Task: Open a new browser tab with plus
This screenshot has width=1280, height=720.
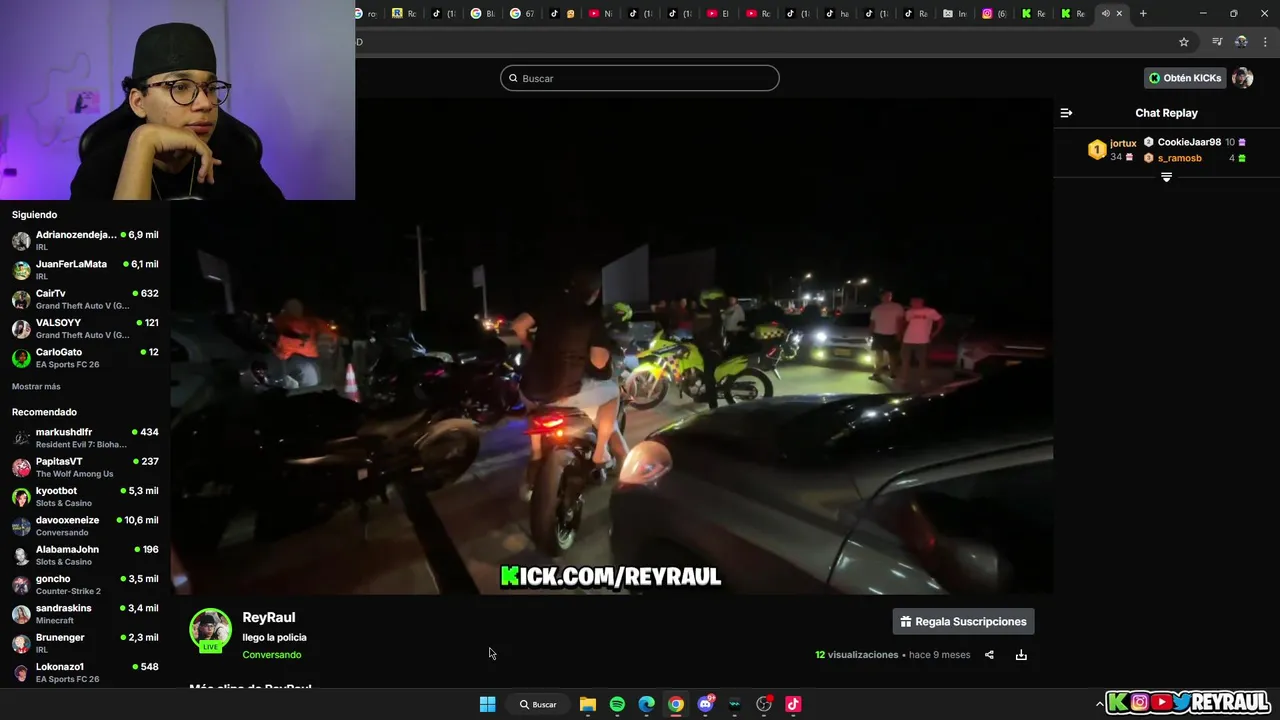Action: 1143,13
